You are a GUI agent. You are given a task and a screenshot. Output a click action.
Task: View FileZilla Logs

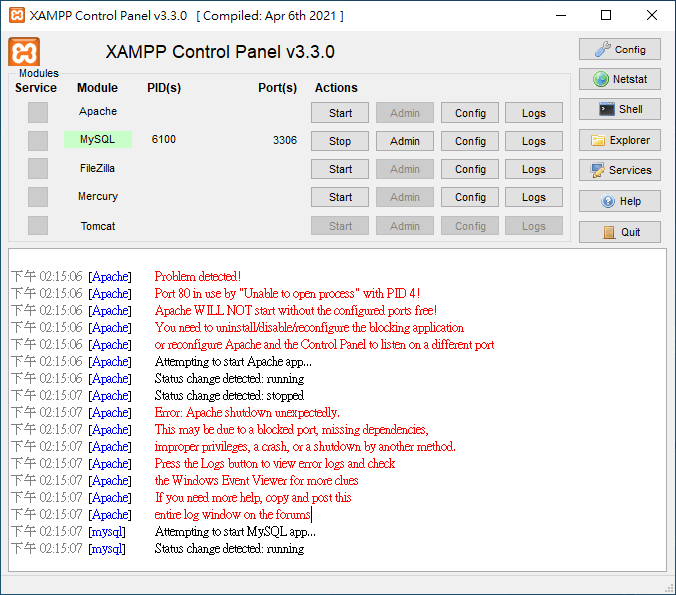[534, 169]
